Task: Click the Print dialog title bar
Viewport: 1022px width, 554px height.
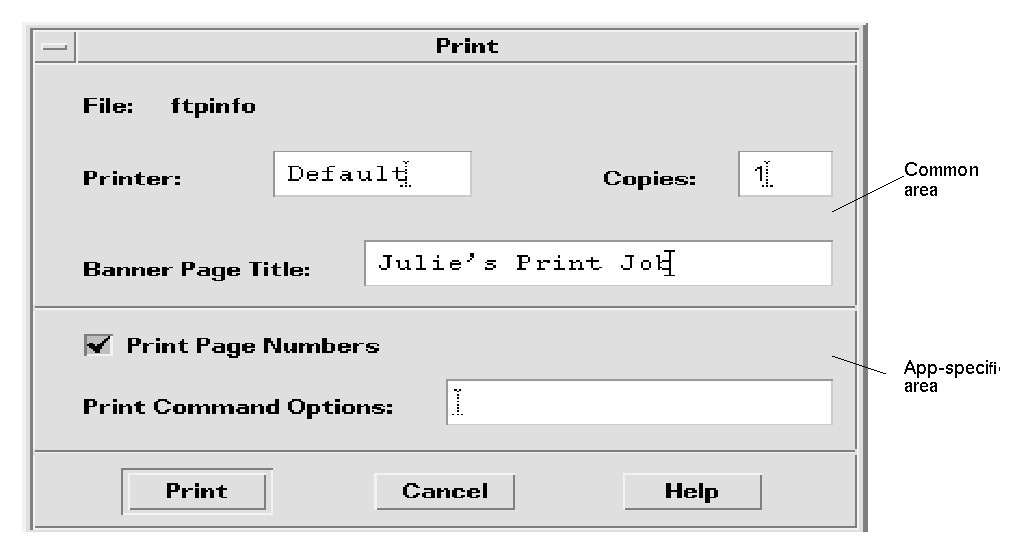Action: [x=466, y=47]
